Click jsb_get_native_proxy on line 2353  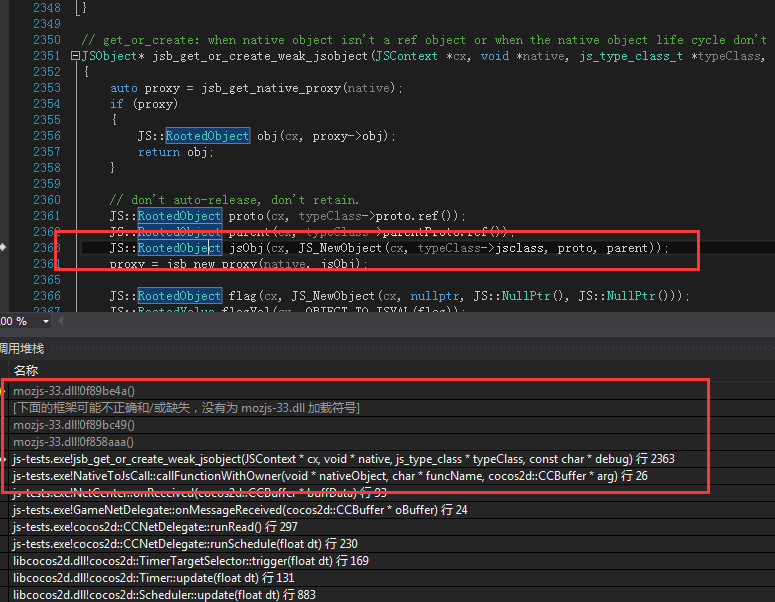271,88
